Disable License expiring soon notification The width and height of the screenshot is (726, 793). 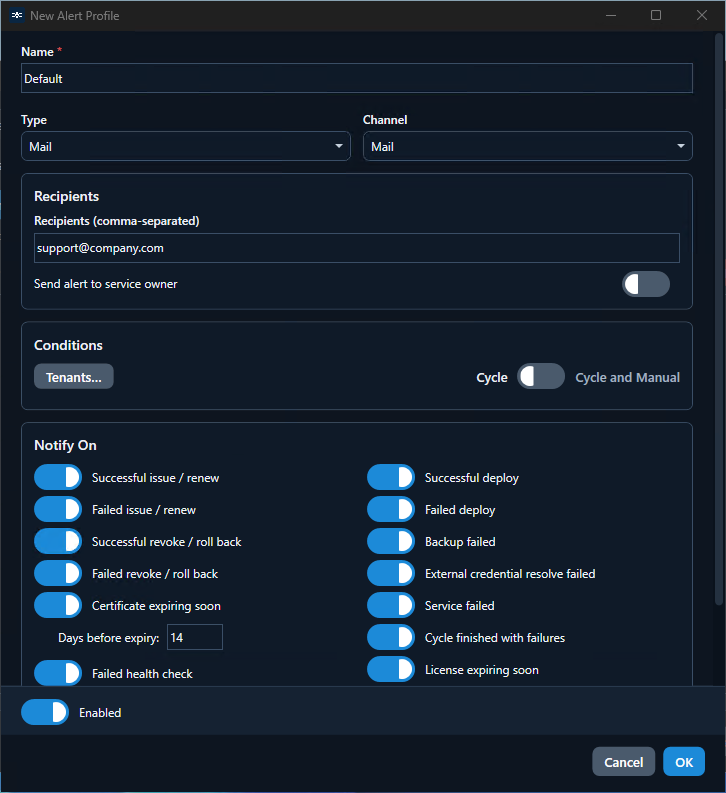point(391,669)
